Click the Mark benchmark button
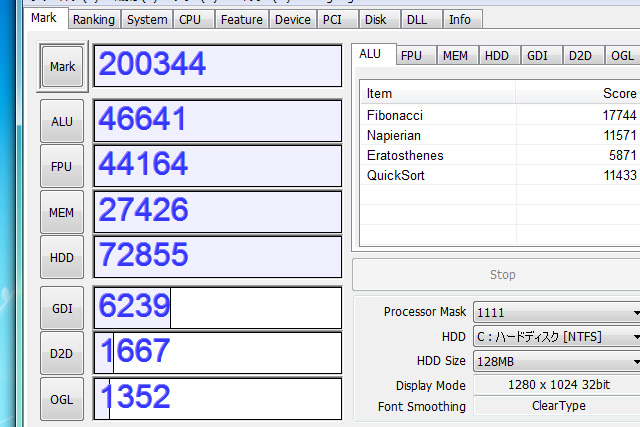This screenshot has width=640, height=427. (62, 66)
